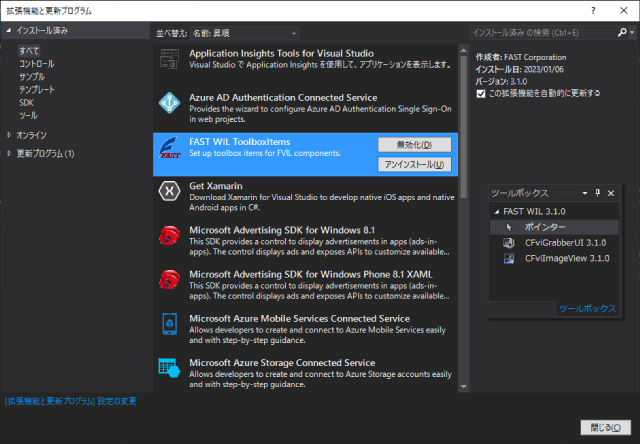Toggle automatic update of this extension checkbox
Viewport: 640px width, 444px height.
(x=481, y=94)
